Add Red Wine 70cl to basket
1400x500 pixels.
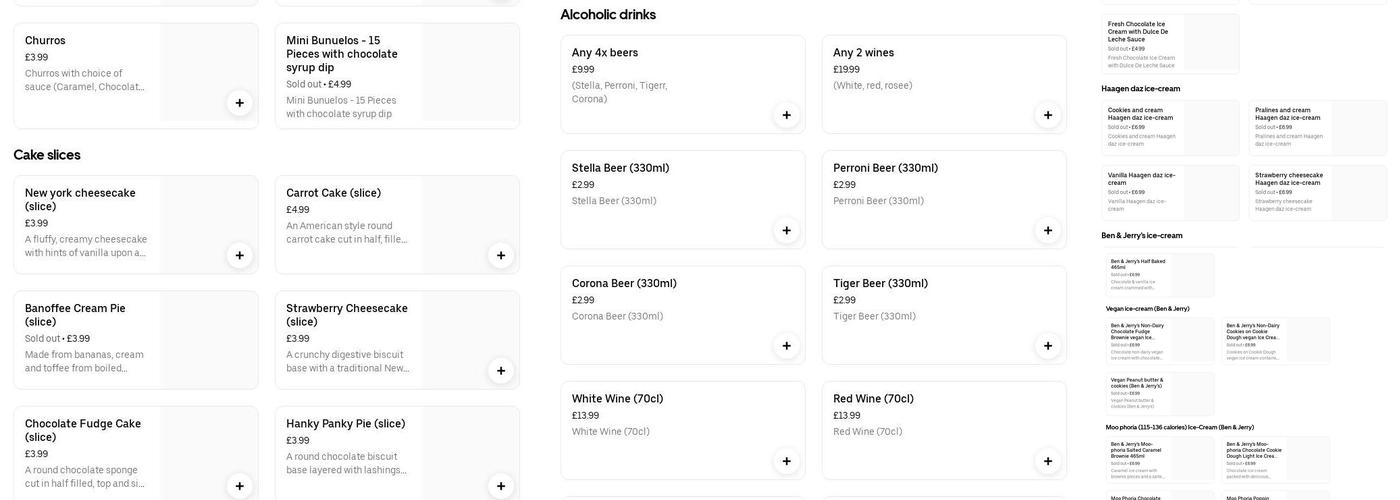tap(1048, 461)
